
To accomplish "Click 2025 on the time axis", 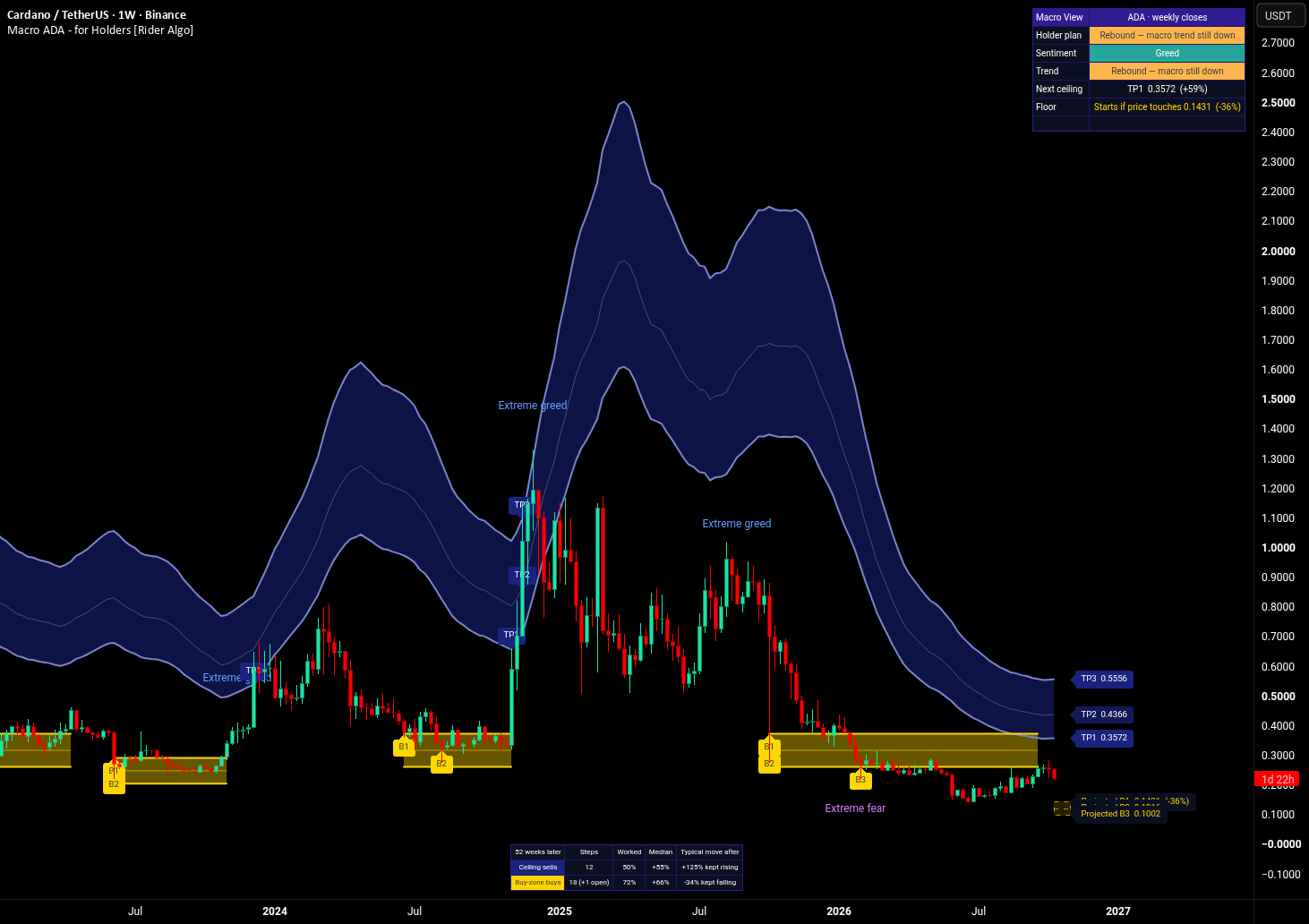I will click(560, 911).
